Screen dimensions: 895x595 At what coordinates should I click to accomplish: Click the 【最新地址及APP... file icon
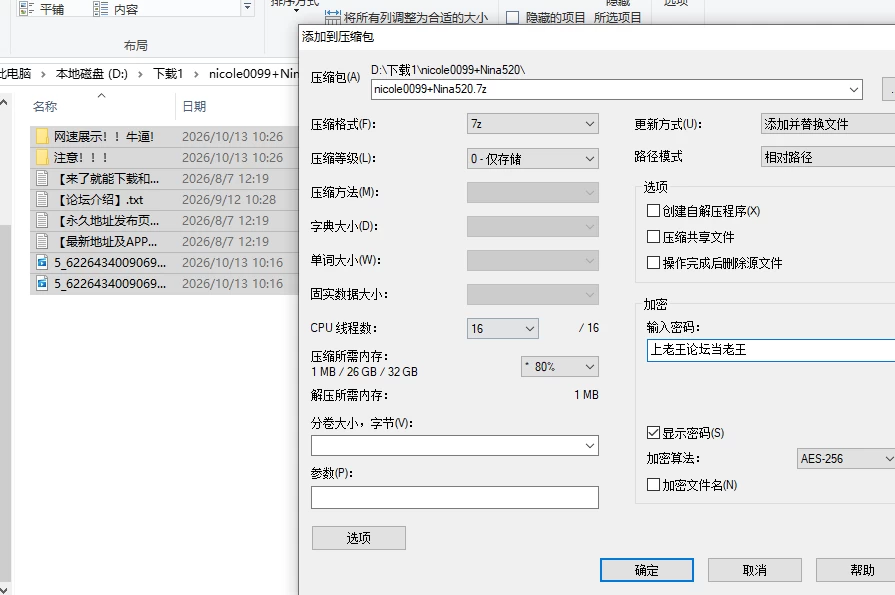42,242
